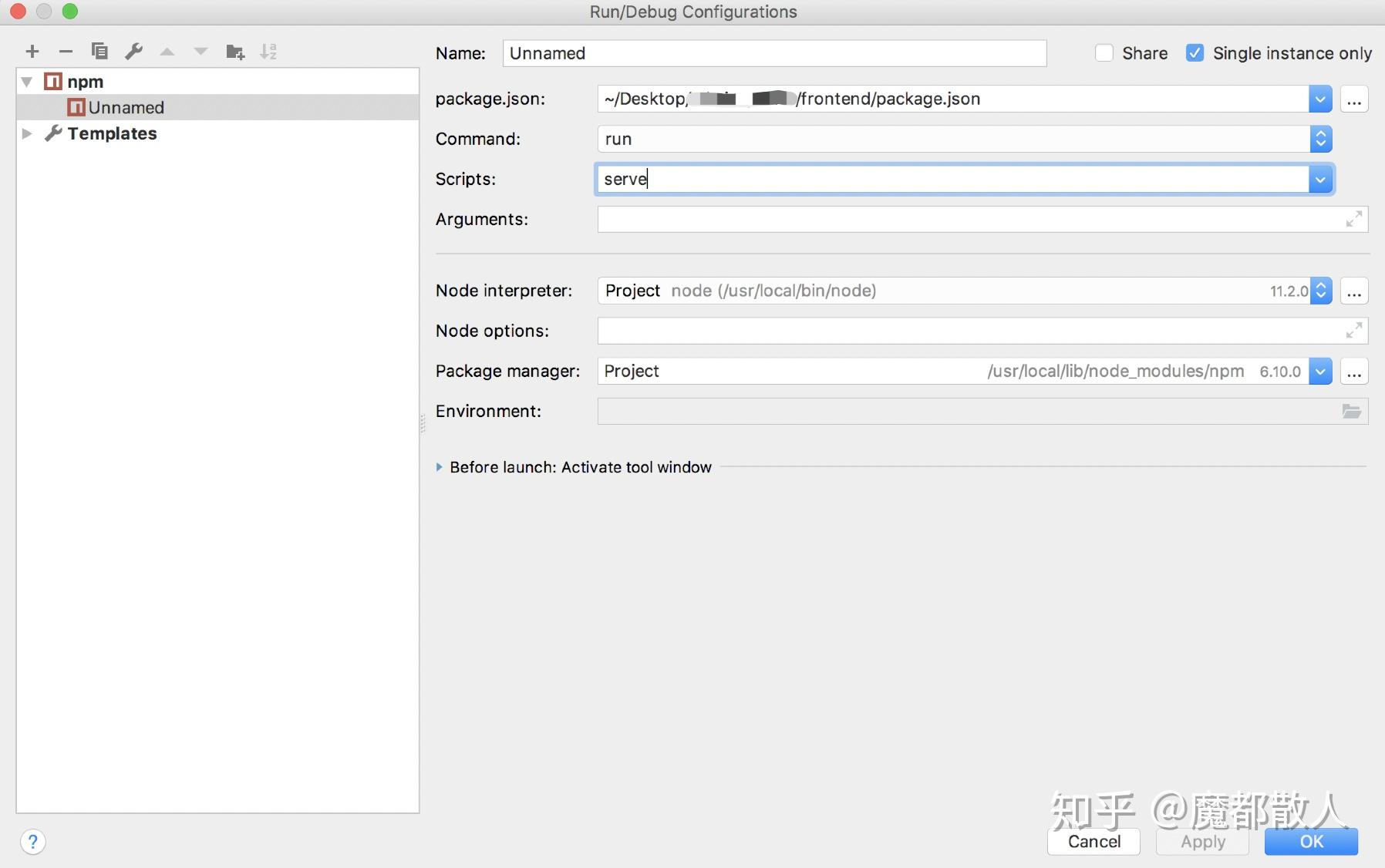
Task: Expand Before launch section
Action: [439, 467]
